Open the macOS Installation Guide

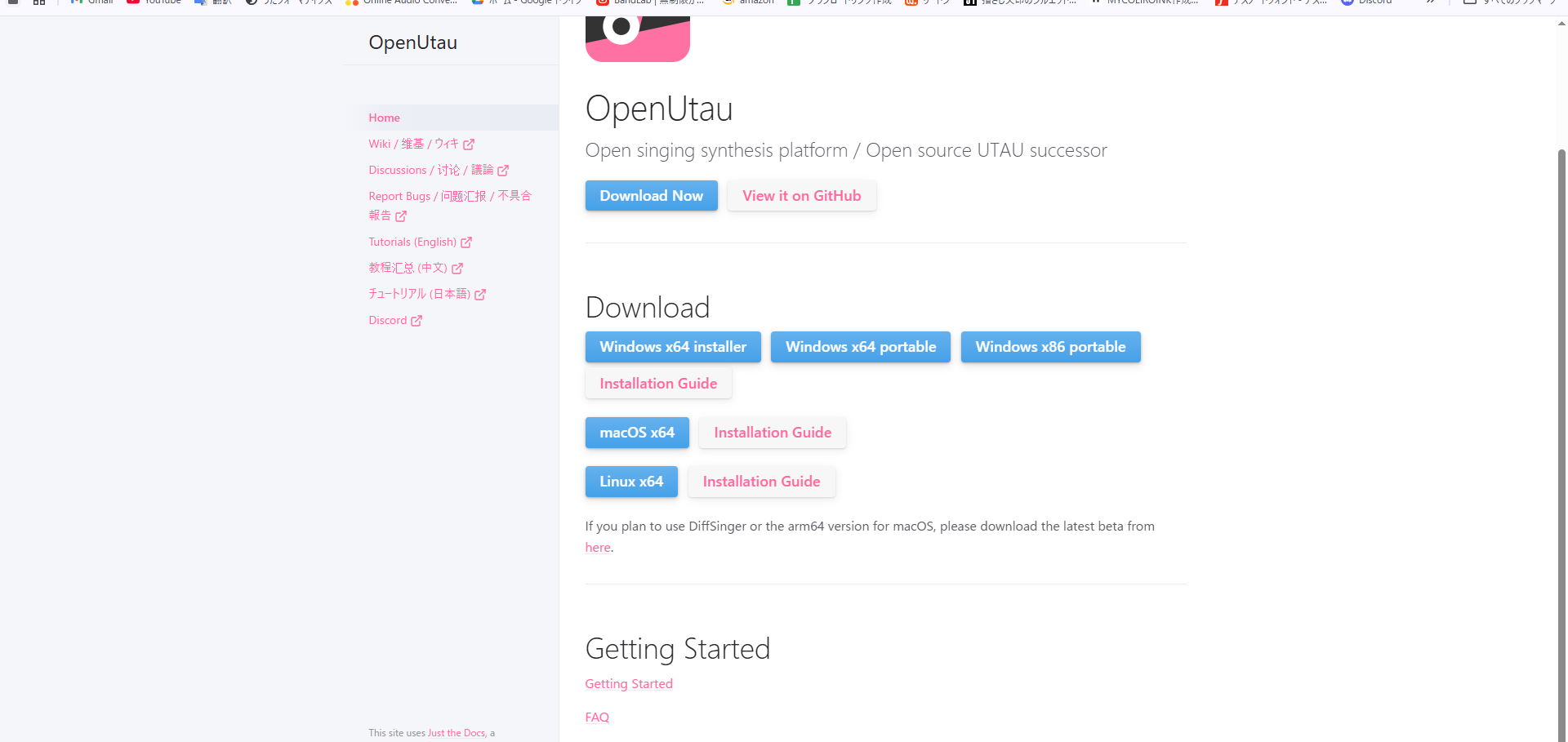point(772,433)
